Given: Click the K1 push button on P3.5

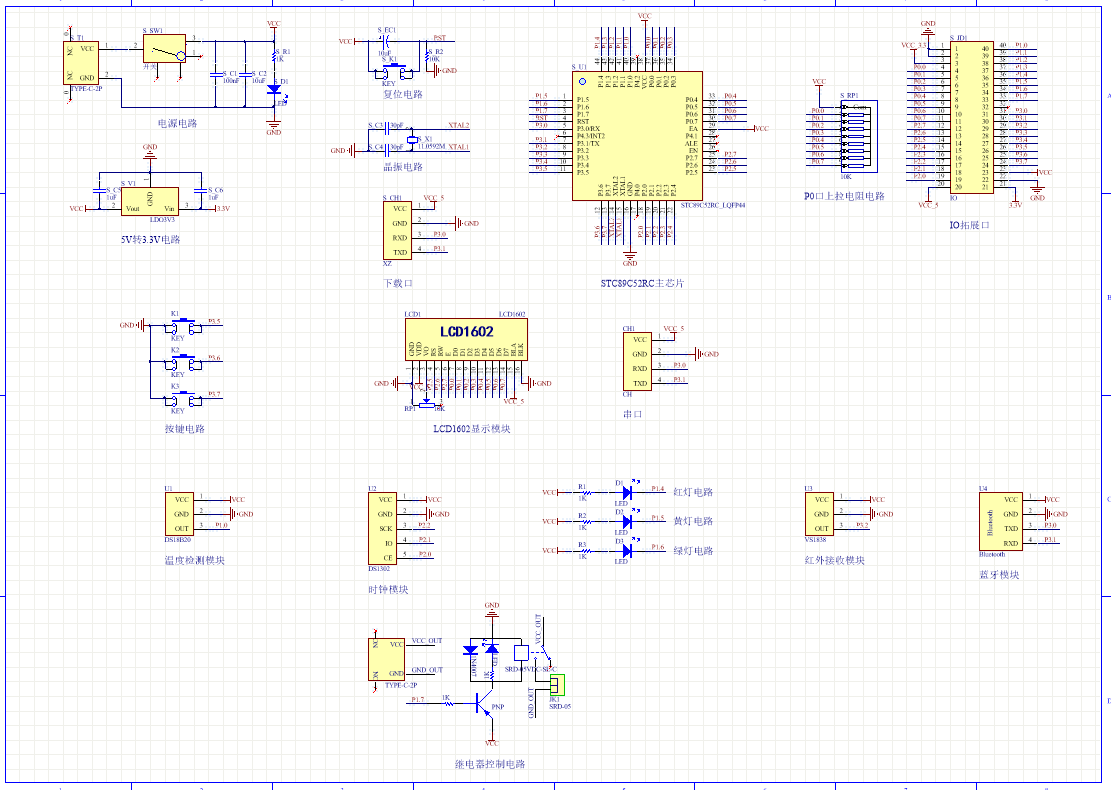Looking at the screenshot, I should click(184, 327).
